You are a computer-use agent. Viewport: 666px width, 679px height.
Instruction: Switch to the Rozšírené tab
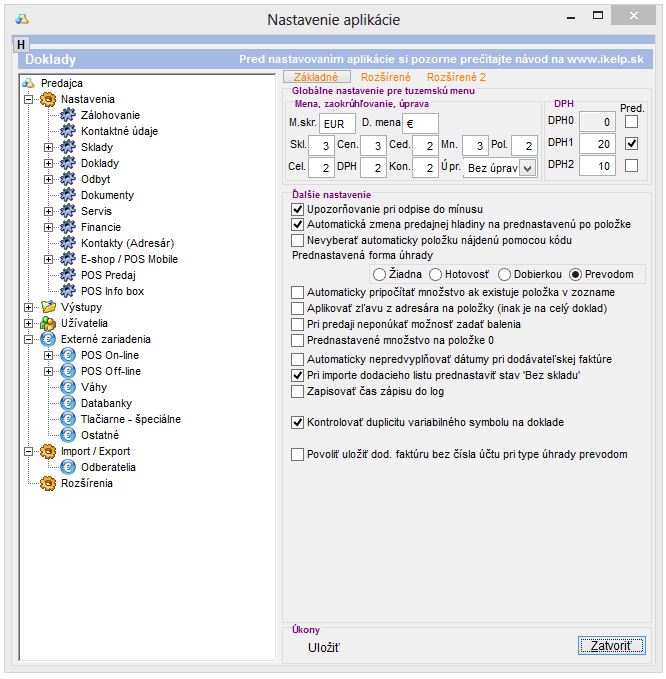pyautogui.click(x=385, y=76)
